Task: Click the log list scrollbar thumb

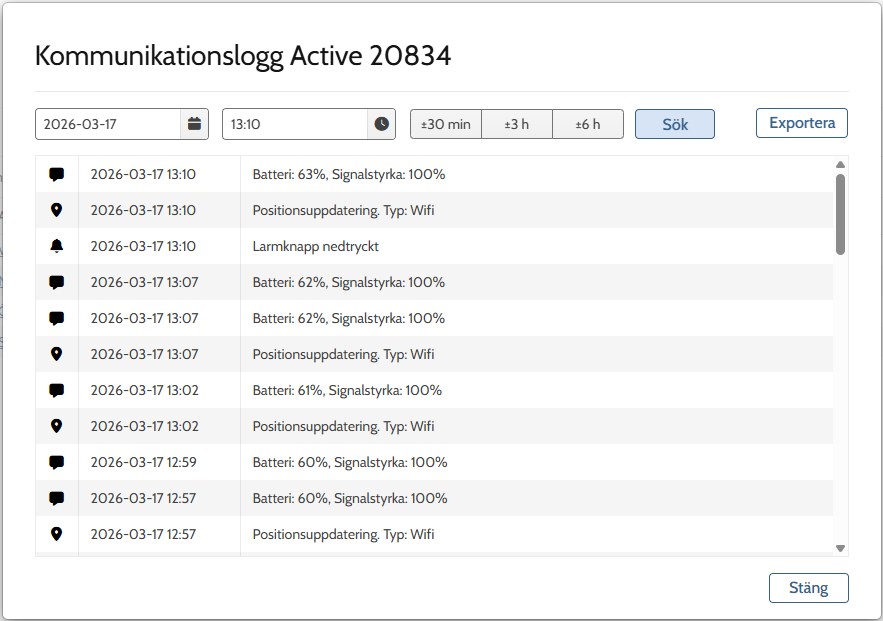Action: [840, 215]
